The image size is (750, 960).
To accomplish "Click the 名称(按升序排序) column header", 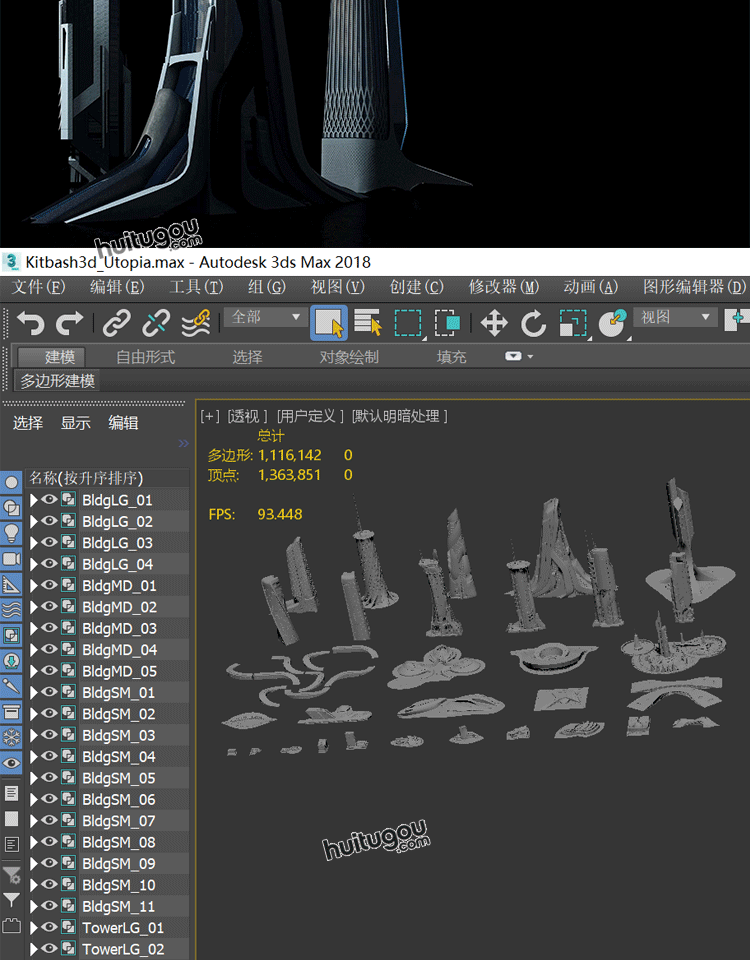I will coord(86,478).
